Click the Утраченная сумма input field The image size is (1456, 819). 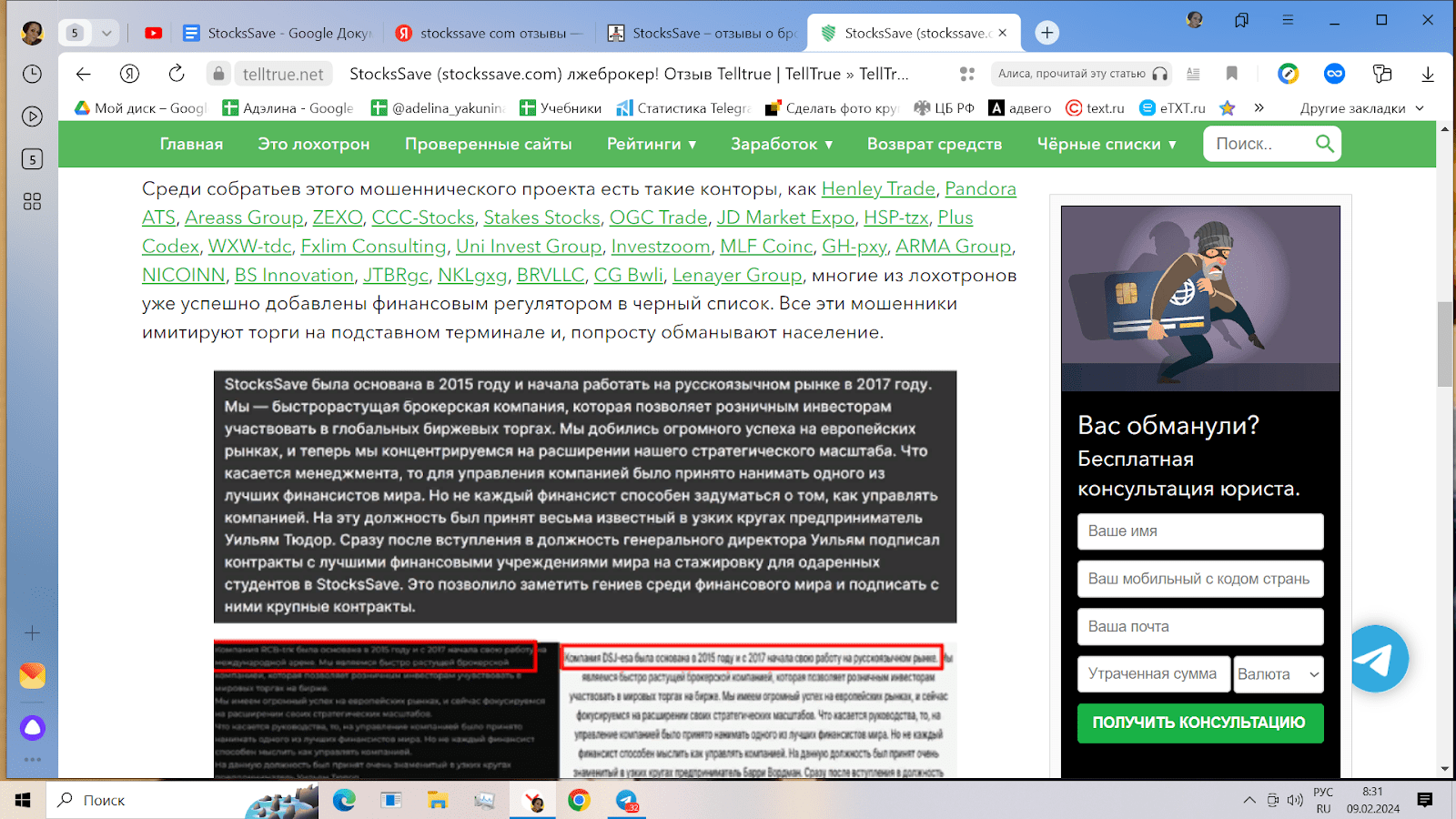click(x=1154, y=674)
